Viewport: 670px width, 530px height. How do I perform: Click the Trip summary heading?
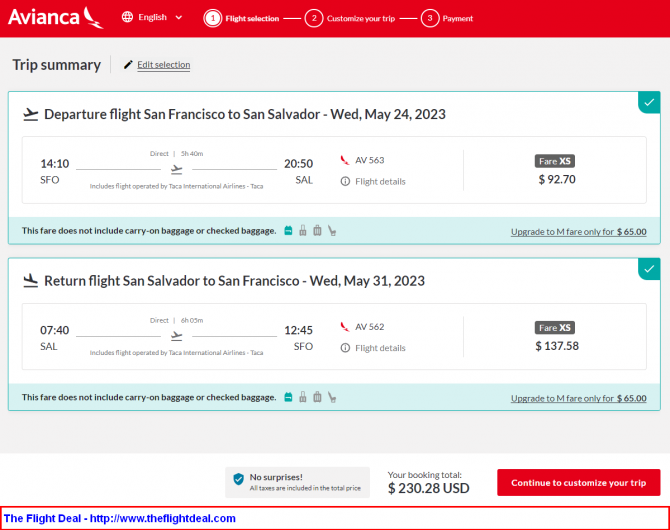pyautogui.click(x=56, y=65)
